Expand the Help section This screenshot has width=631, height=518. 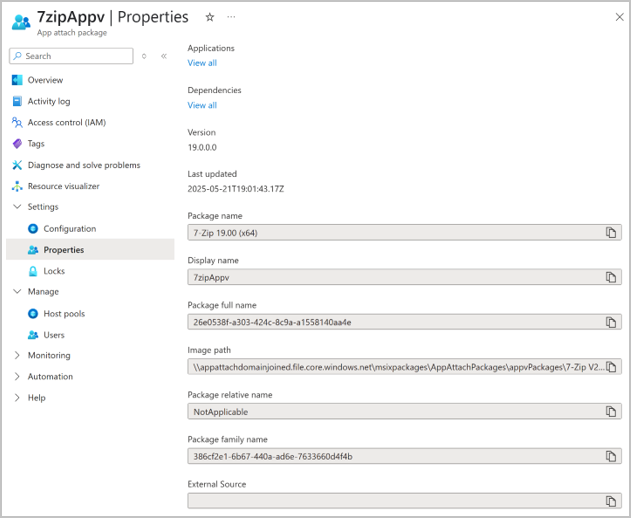point(17,398)
